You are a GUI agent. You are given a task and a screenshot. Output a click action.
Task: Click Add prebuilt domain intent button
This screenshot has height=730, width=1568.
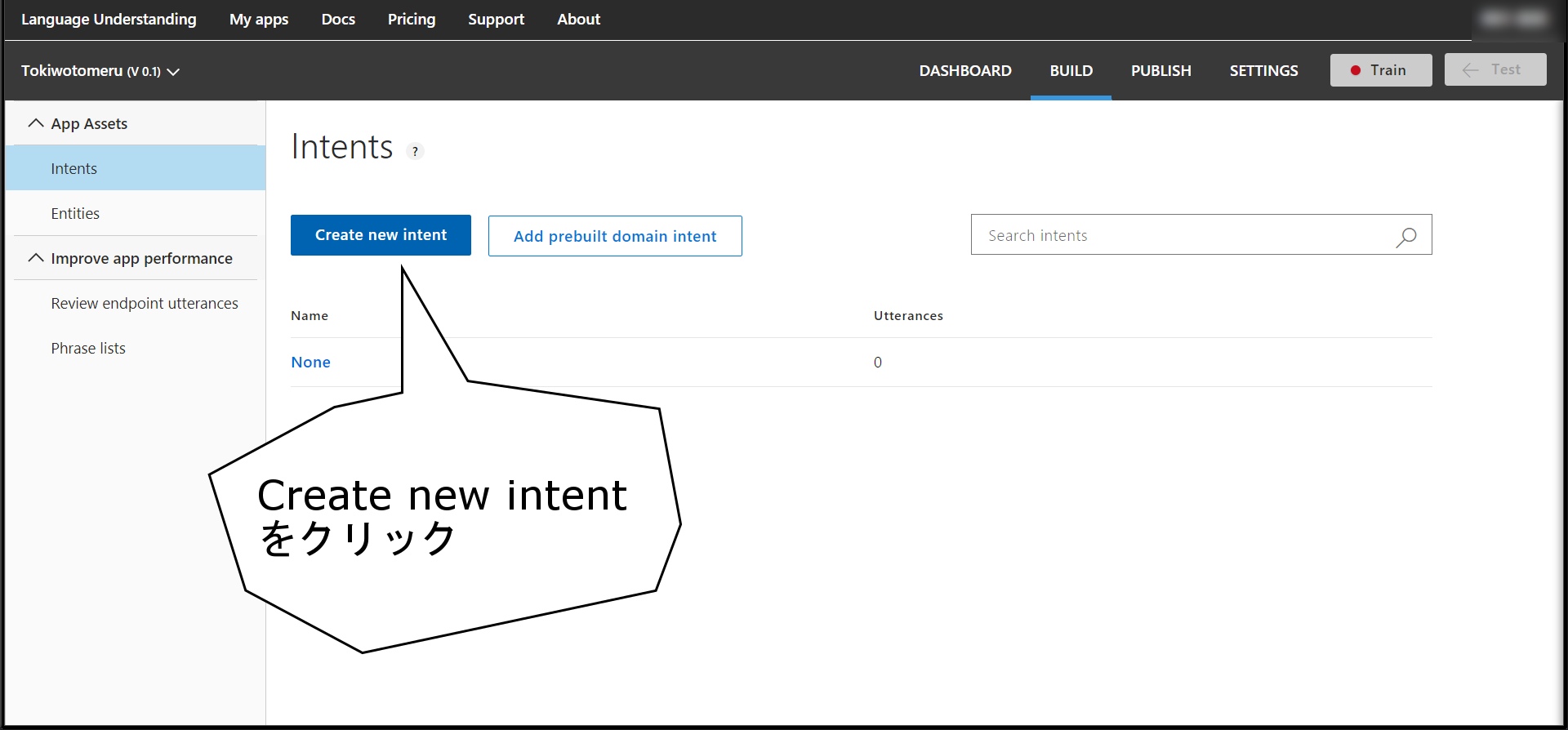pos(615,236)
